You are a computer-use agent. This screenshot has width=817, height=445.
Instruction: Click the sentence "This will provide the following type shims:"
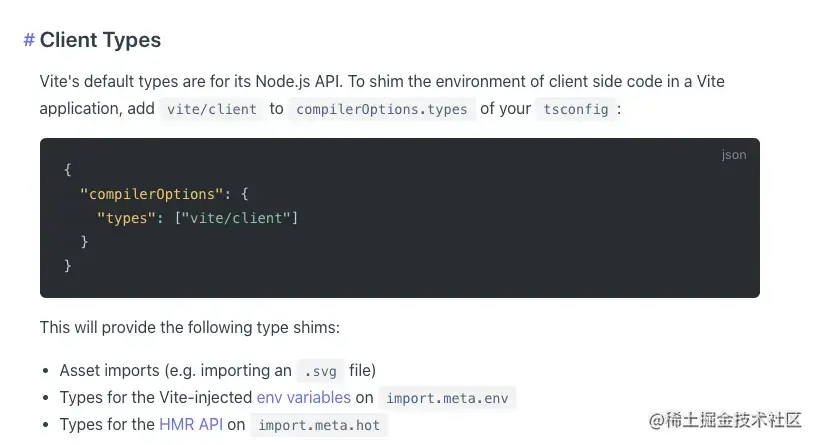[x=189, y=327]
